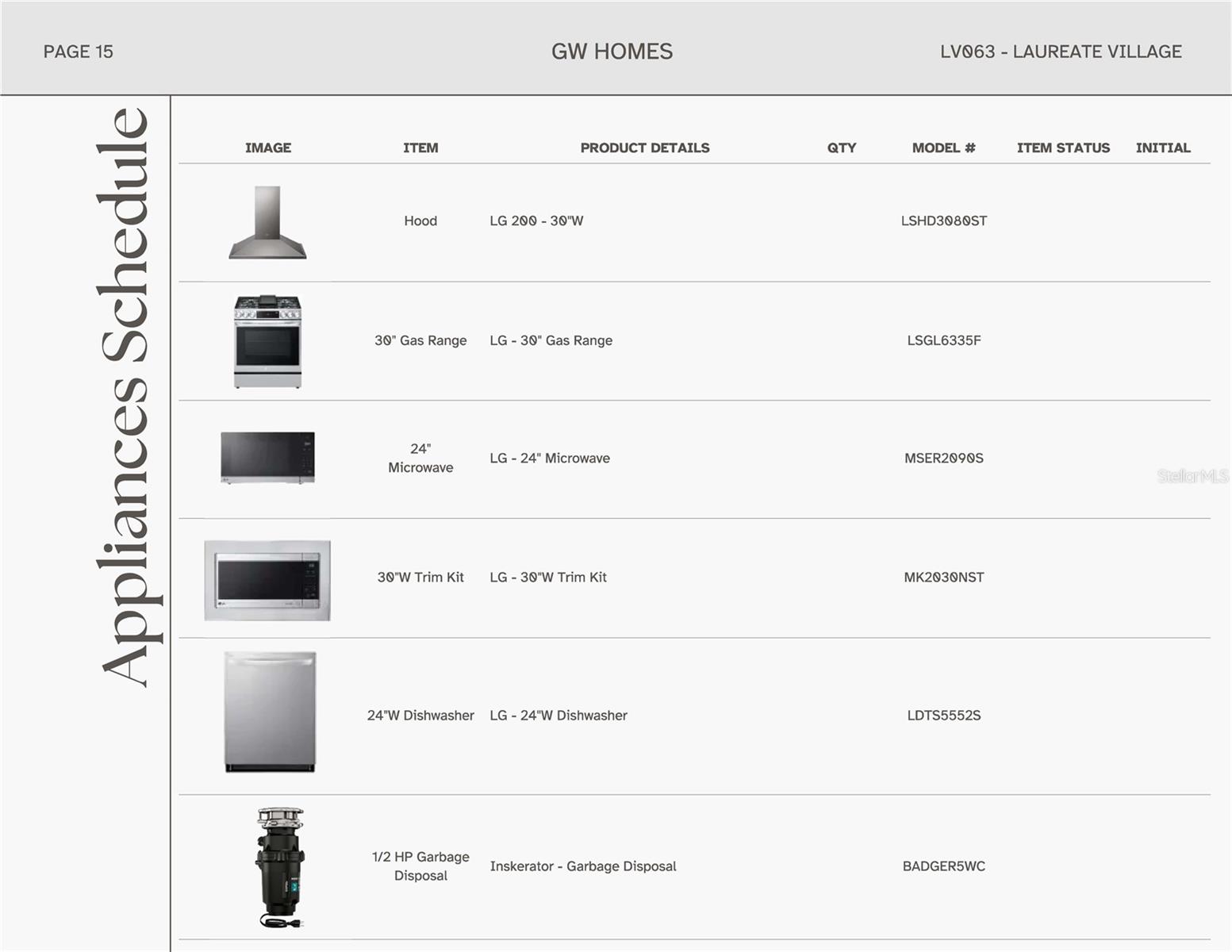
Task: Click the PAGE 15 label
Action: point(79,52)
